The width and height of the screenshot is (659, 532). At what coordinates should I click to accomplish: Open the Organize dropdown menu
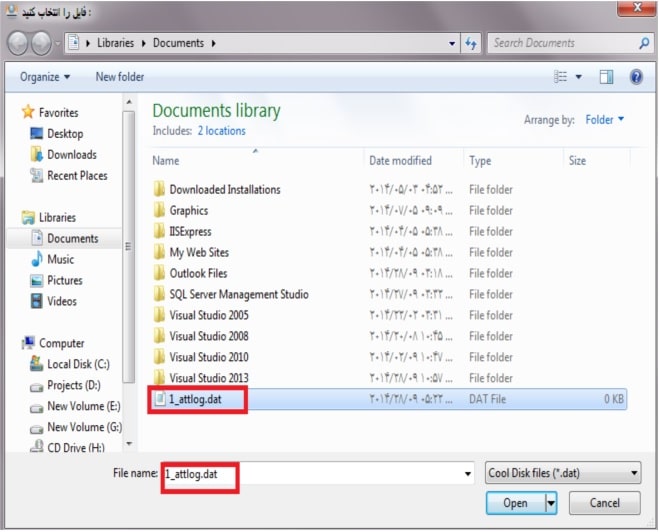44,77
